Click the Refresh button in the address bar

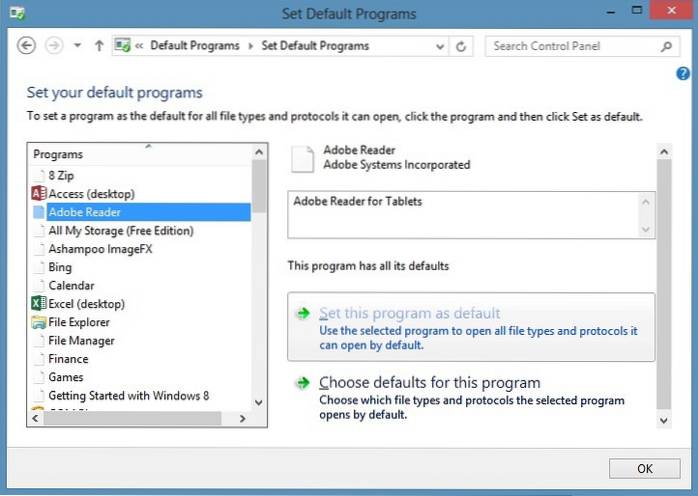tap(461, 46)
